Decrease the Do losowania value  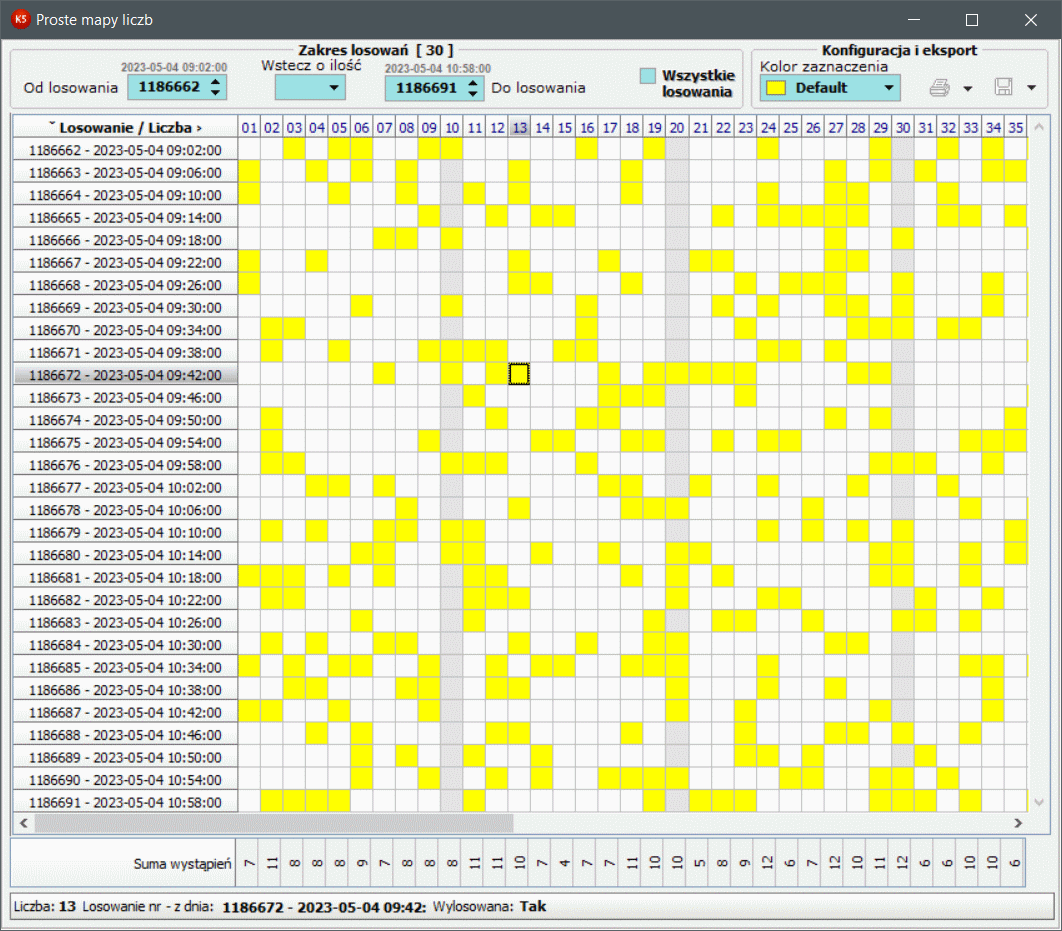(x=473, y=93)
